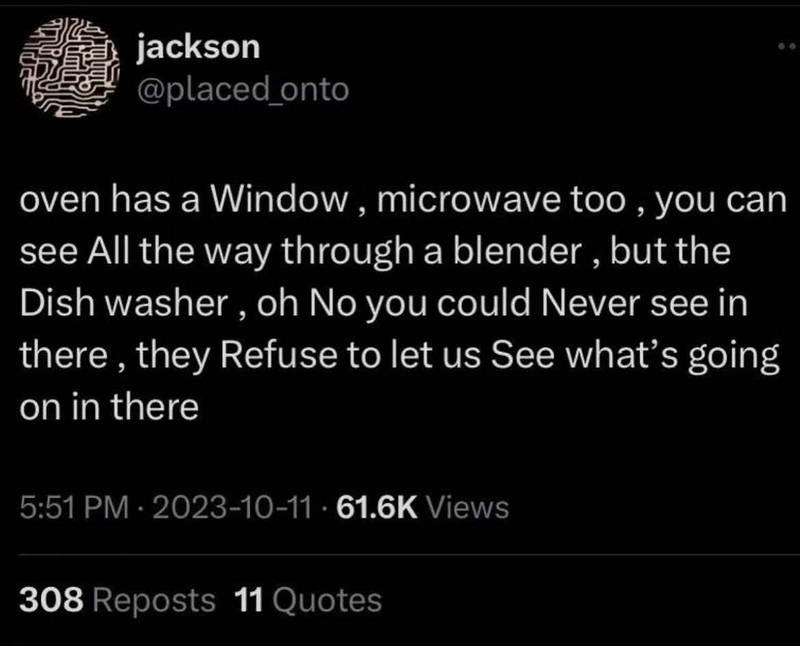Click the 5:51 PM timestamp
Viewport: 800px width, 646px height.
pyautogui.click(x=74, y=508)
